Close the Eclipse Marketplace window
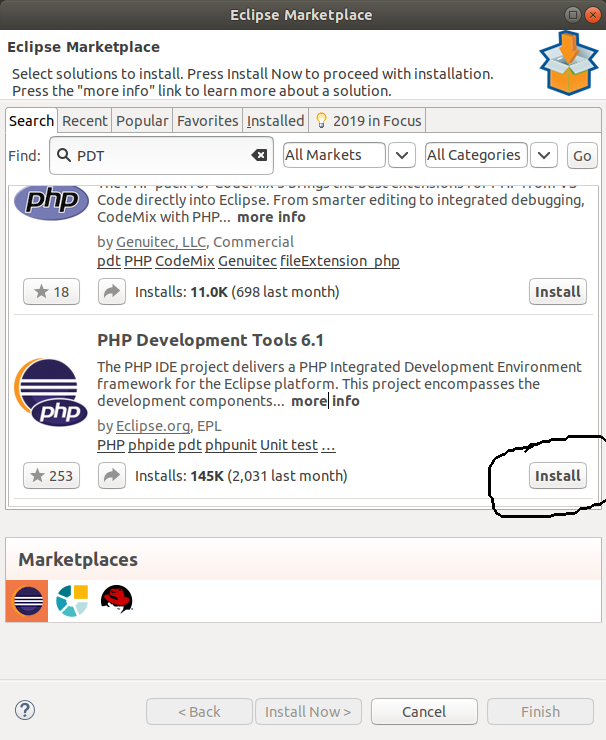The height and width of the screenshot is (740, 606). (x=592, y=15)
